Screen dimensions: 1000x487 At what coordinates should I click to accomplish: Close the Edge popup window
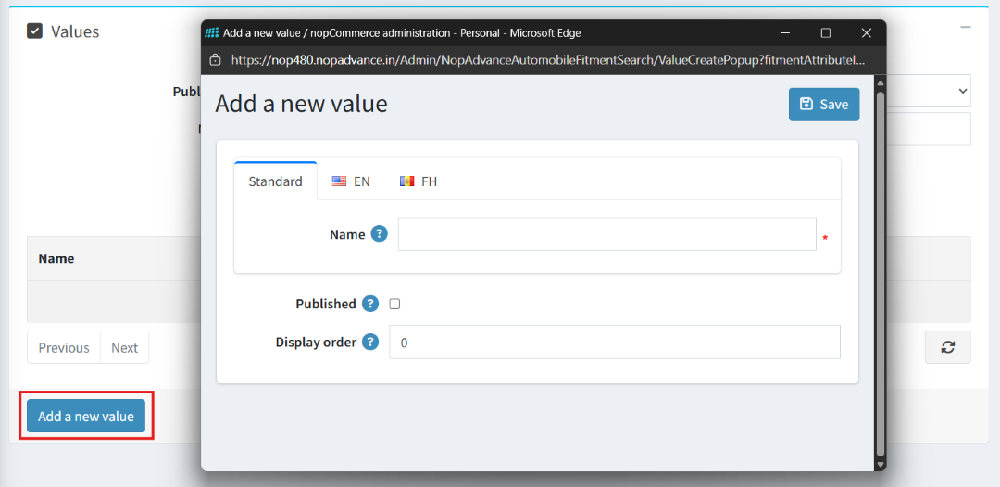pyautogui.click(x=866, y=33)
